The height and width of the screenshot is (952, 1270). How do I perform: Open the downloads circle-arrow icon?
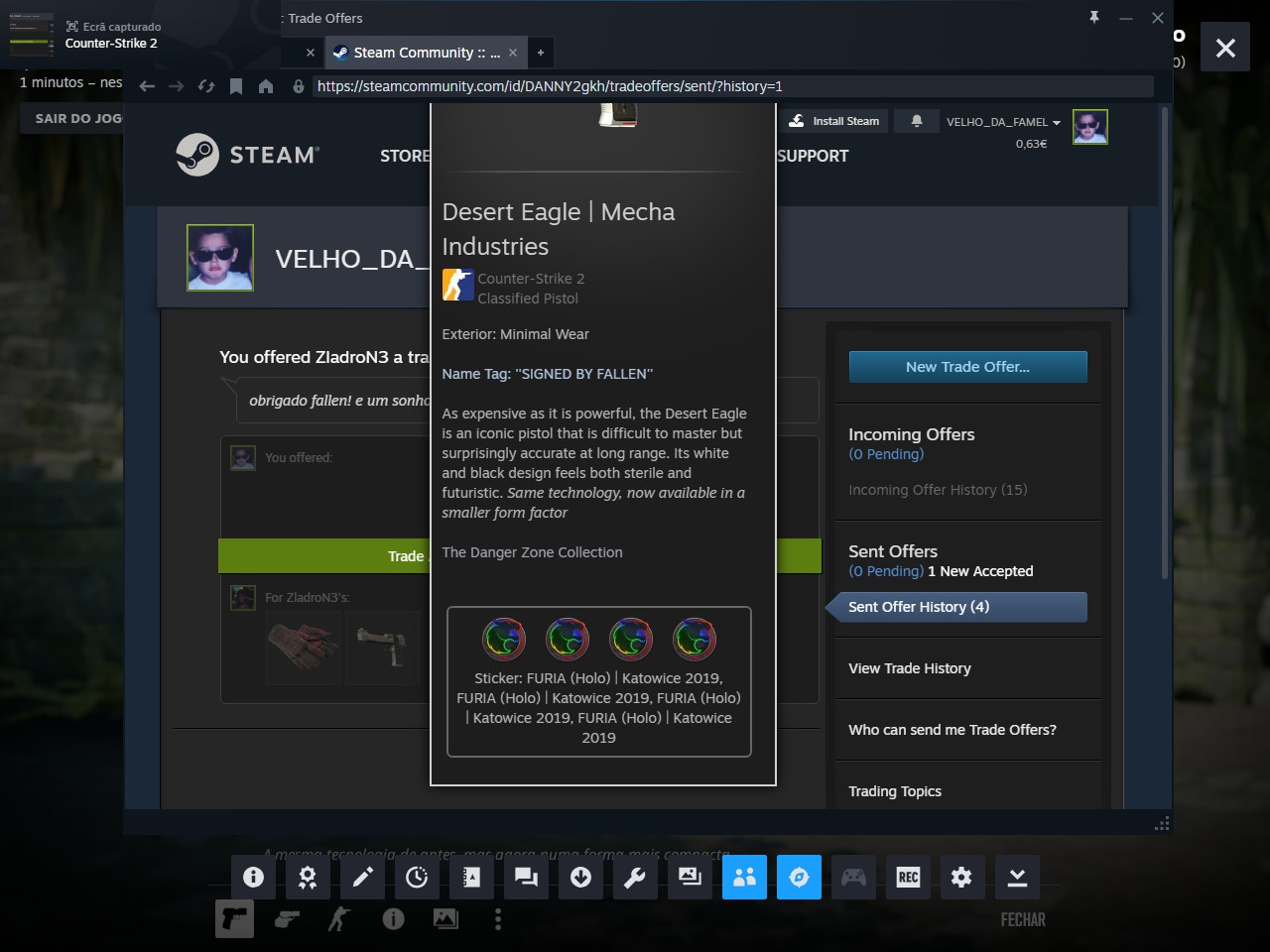[580, 877]
